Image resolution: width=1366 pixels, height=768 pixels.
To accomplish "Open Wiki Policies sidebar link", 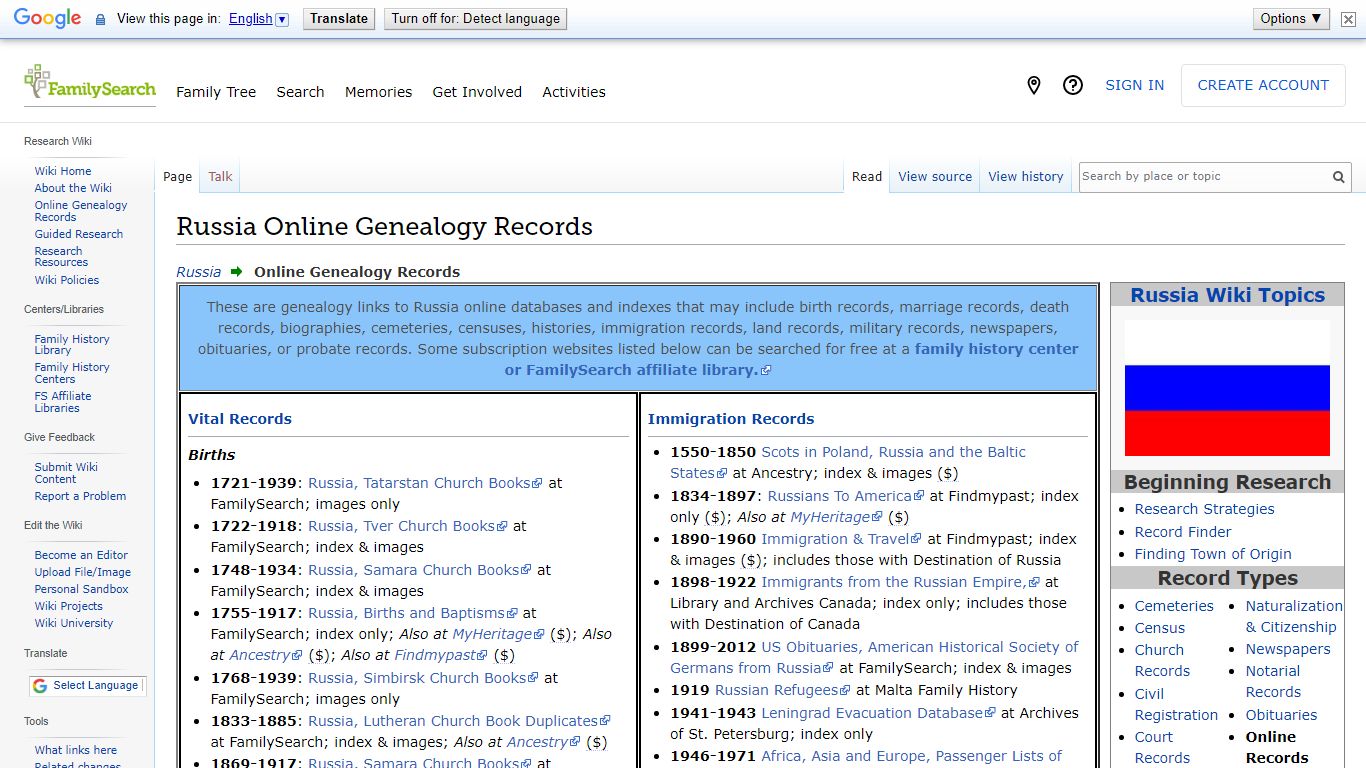I will (x=67, y=280).
